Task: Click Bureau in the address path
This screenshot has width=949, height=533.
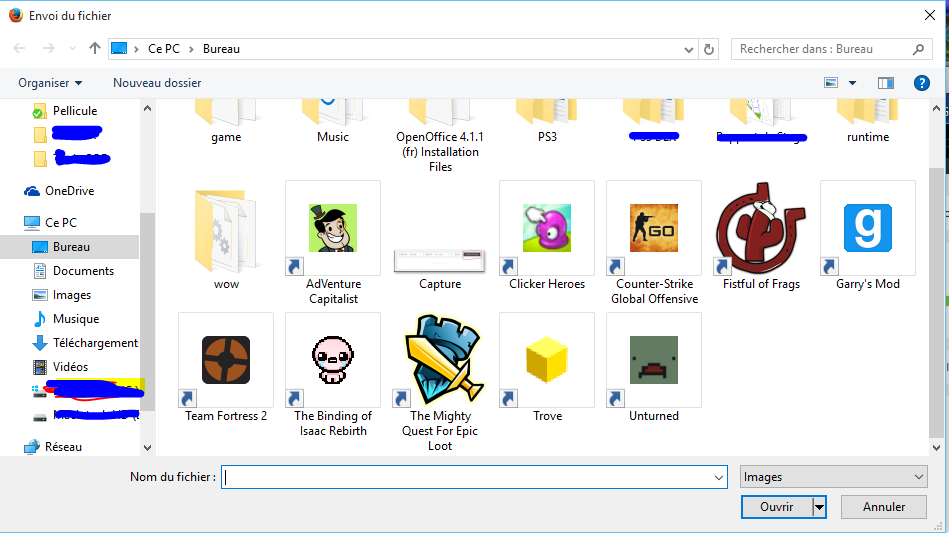Action: tap(221, 49)
